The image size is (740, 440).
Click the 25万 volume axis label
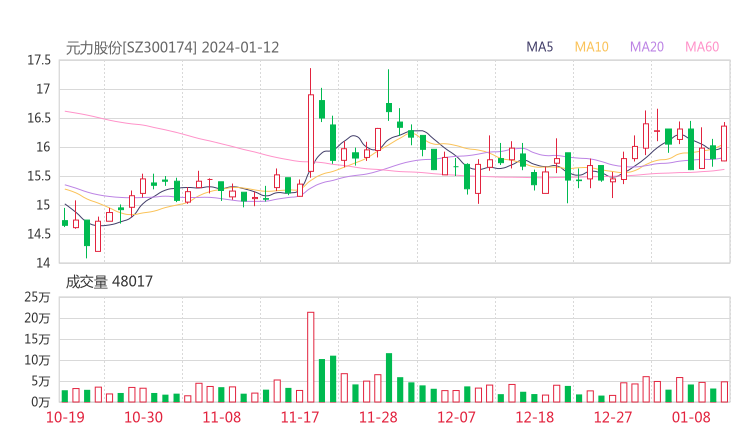point(37,297)
